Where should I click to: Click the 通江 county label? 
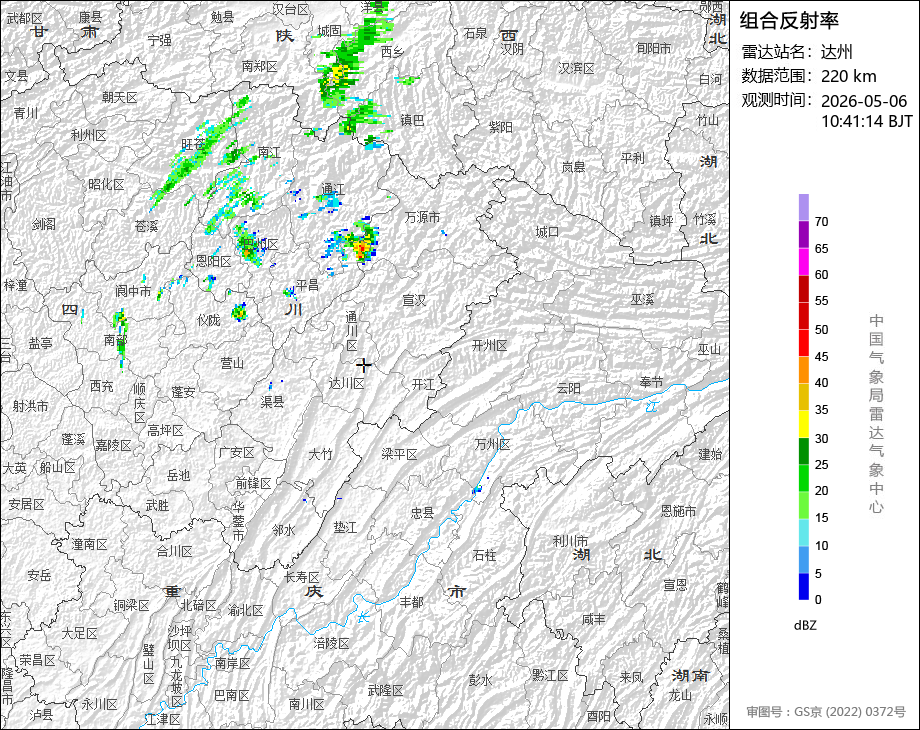(x=333, y=189)
